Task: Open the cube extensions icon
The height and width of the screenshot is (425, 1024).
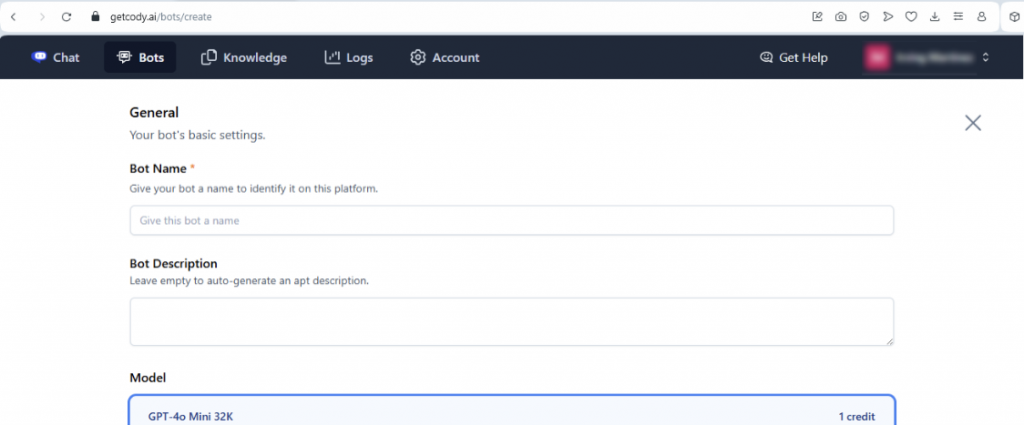Action: pos(1015,17)
